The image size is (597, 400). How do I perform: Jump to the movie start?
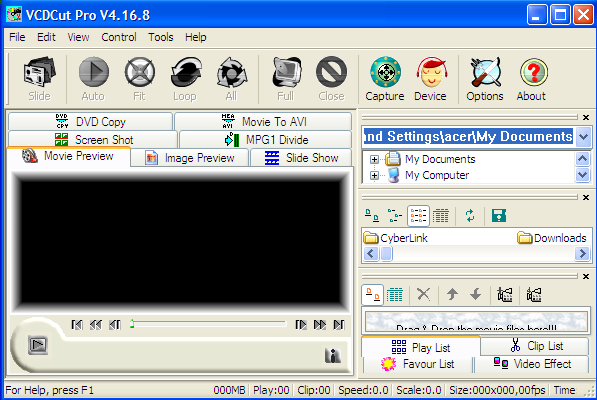tap(77, 325)
